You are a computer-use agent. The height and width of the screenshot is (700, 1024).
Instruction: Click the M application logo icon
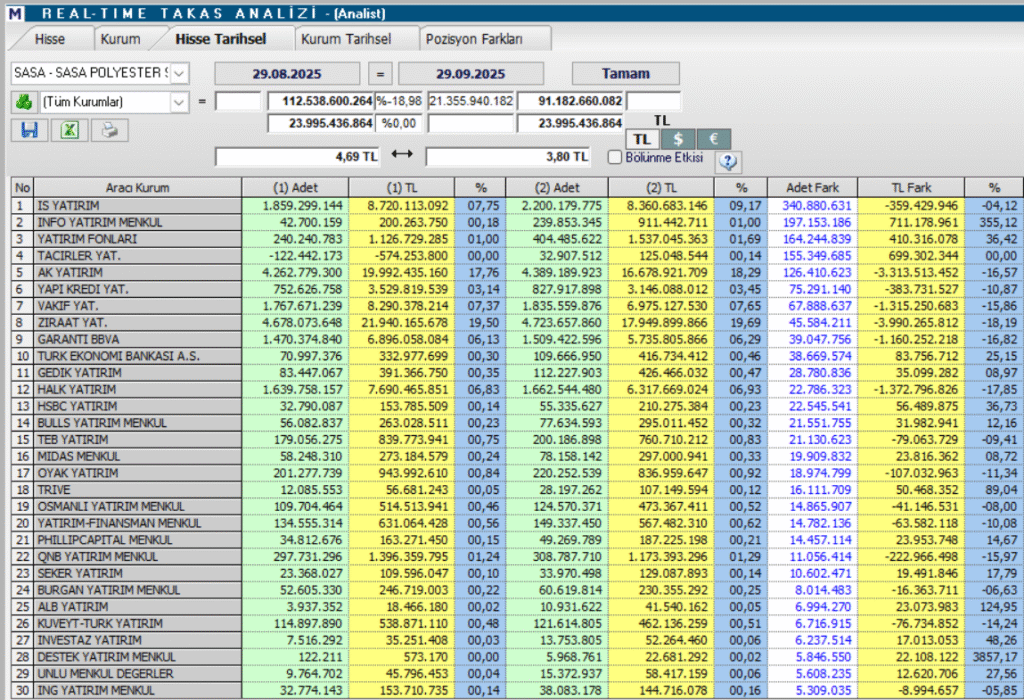13,11
